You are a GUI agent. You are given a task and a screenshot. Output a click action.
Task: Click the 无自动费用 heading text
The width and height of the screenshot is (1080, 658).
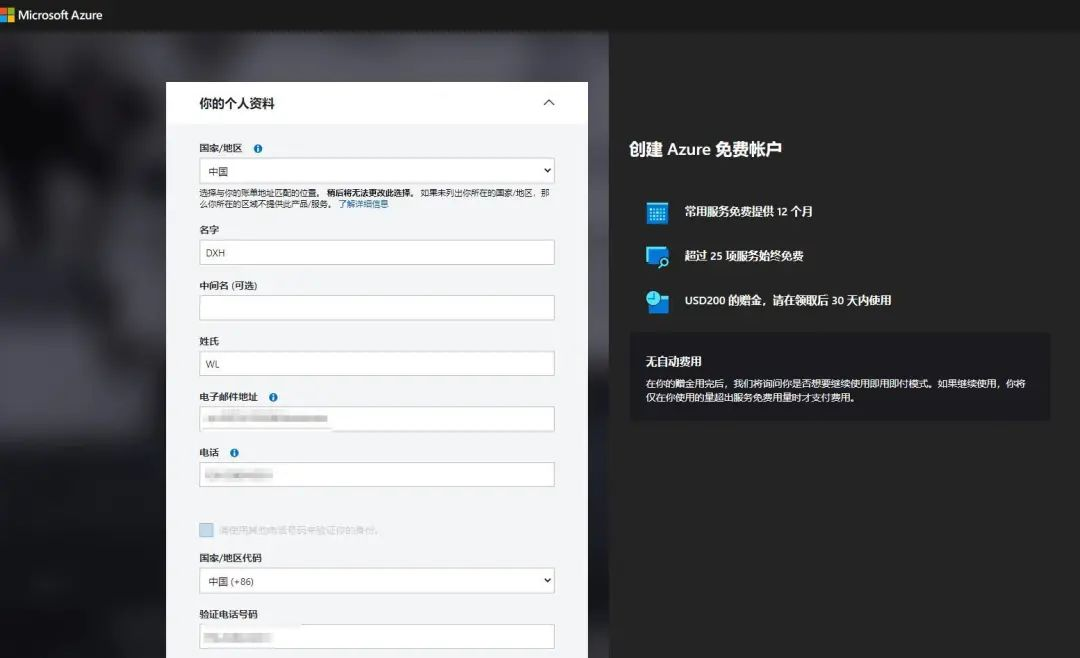point(674,361)
